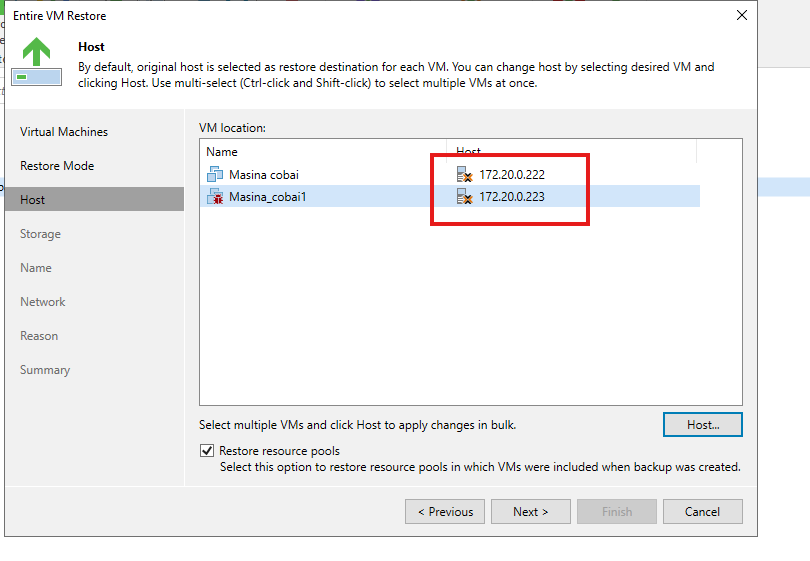Click the Masina cobai VM icon
The height and width of the screenshot is (561, 810).
tap(215, 174)
